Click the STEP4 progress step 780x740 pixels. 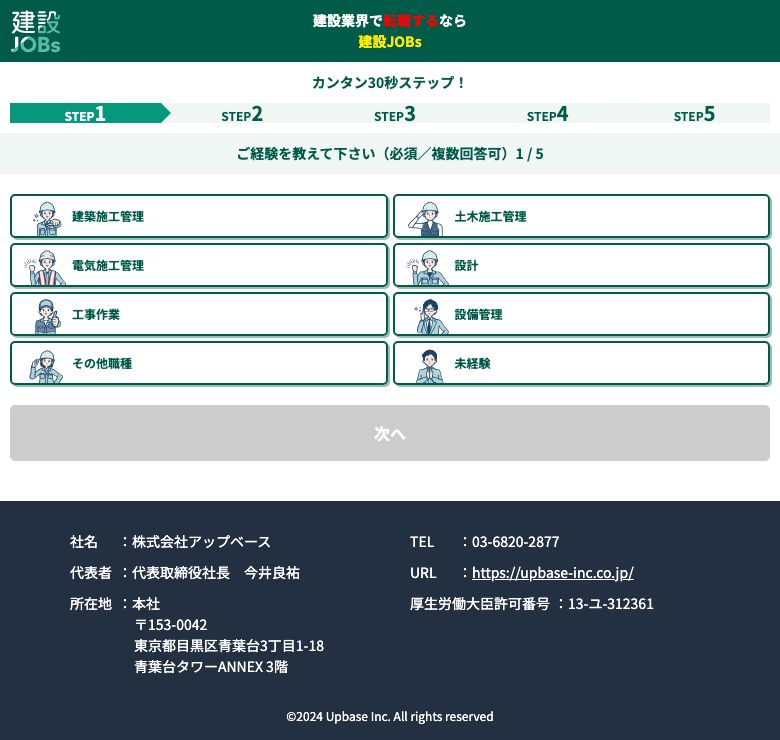pyautogui.click(x=547, y=114)
